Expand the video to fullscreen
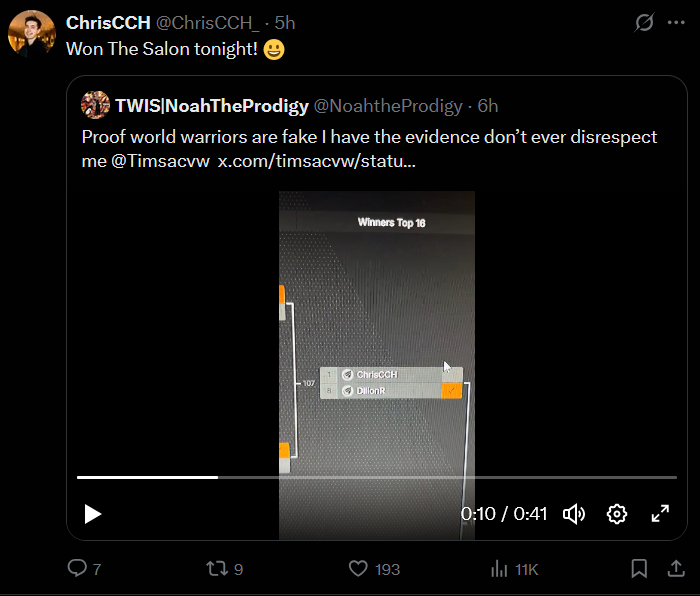Screen dimensions: 700x596 click(x=660, y=513)
